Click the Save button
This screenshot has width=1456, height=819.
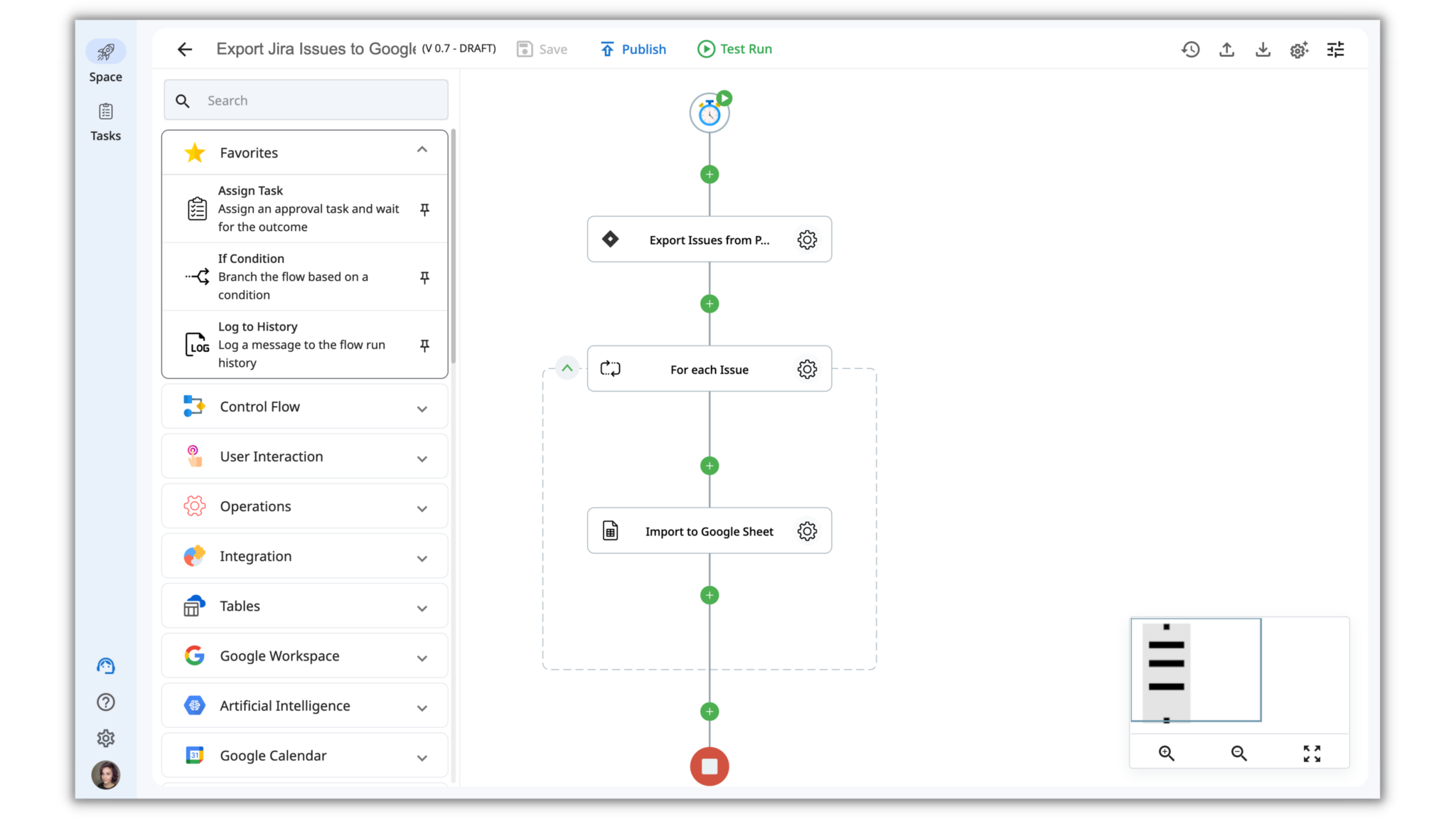click(x=542, y=48)
